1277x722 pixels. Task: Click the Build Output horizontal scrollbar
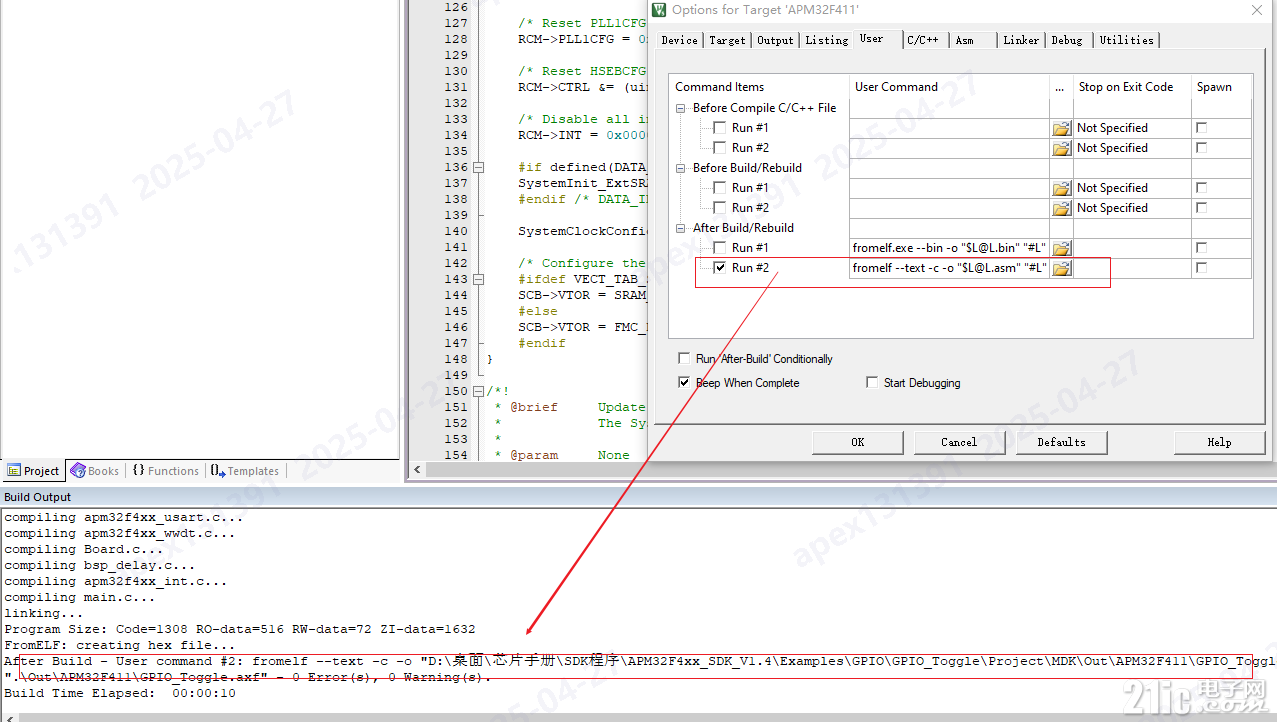640,717
